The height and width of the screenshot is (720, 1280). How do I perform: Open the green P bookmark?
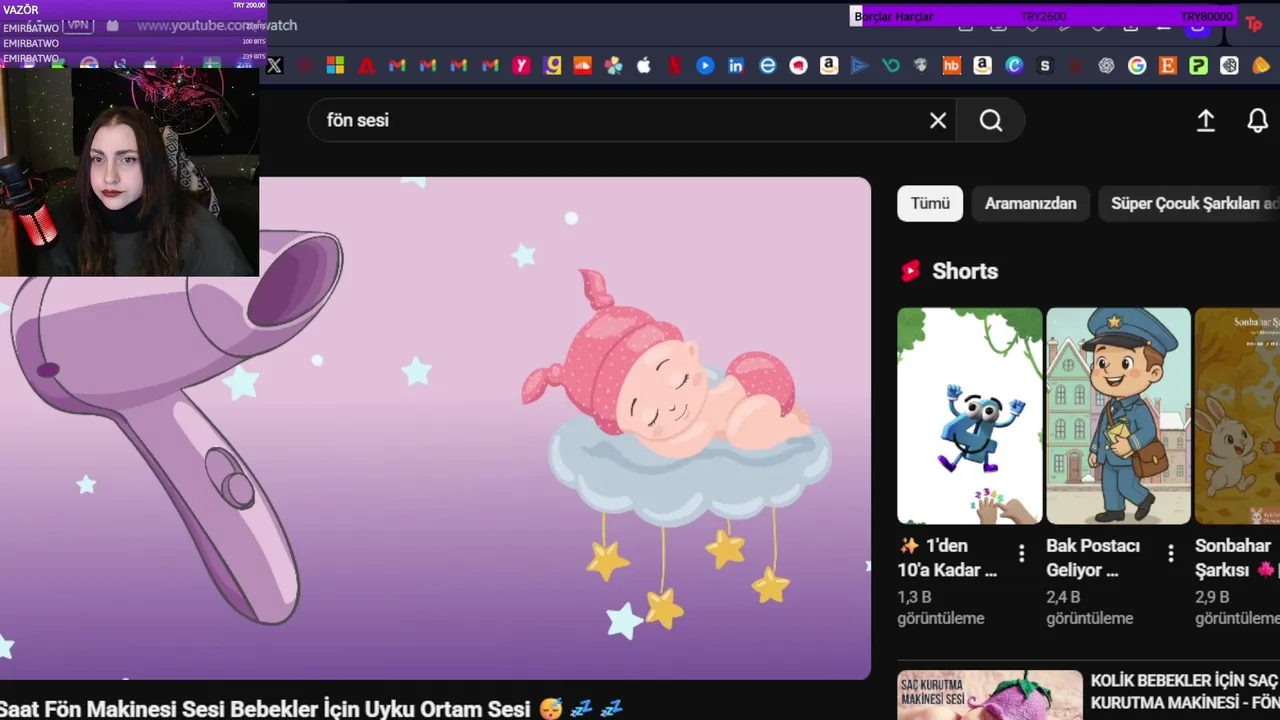pos(1198,66)
